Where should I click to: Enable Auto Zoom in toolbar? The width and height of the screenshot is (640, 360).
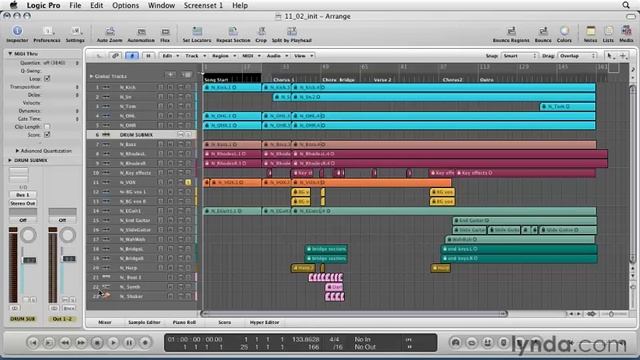click(x=109, y=31)
